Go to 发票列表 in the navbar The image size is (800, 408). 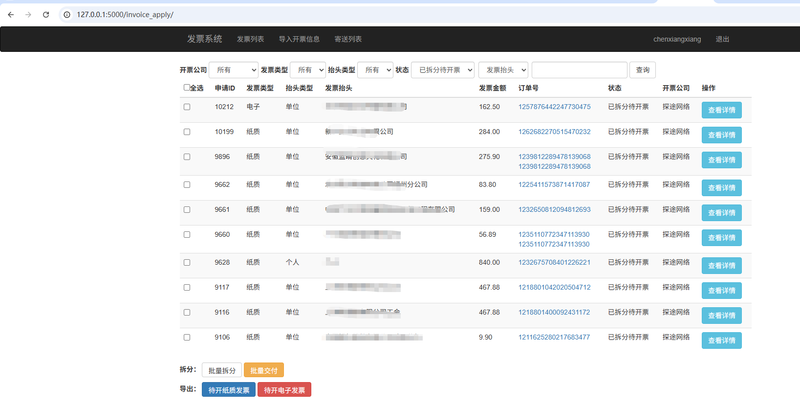[x=250, y=39]
